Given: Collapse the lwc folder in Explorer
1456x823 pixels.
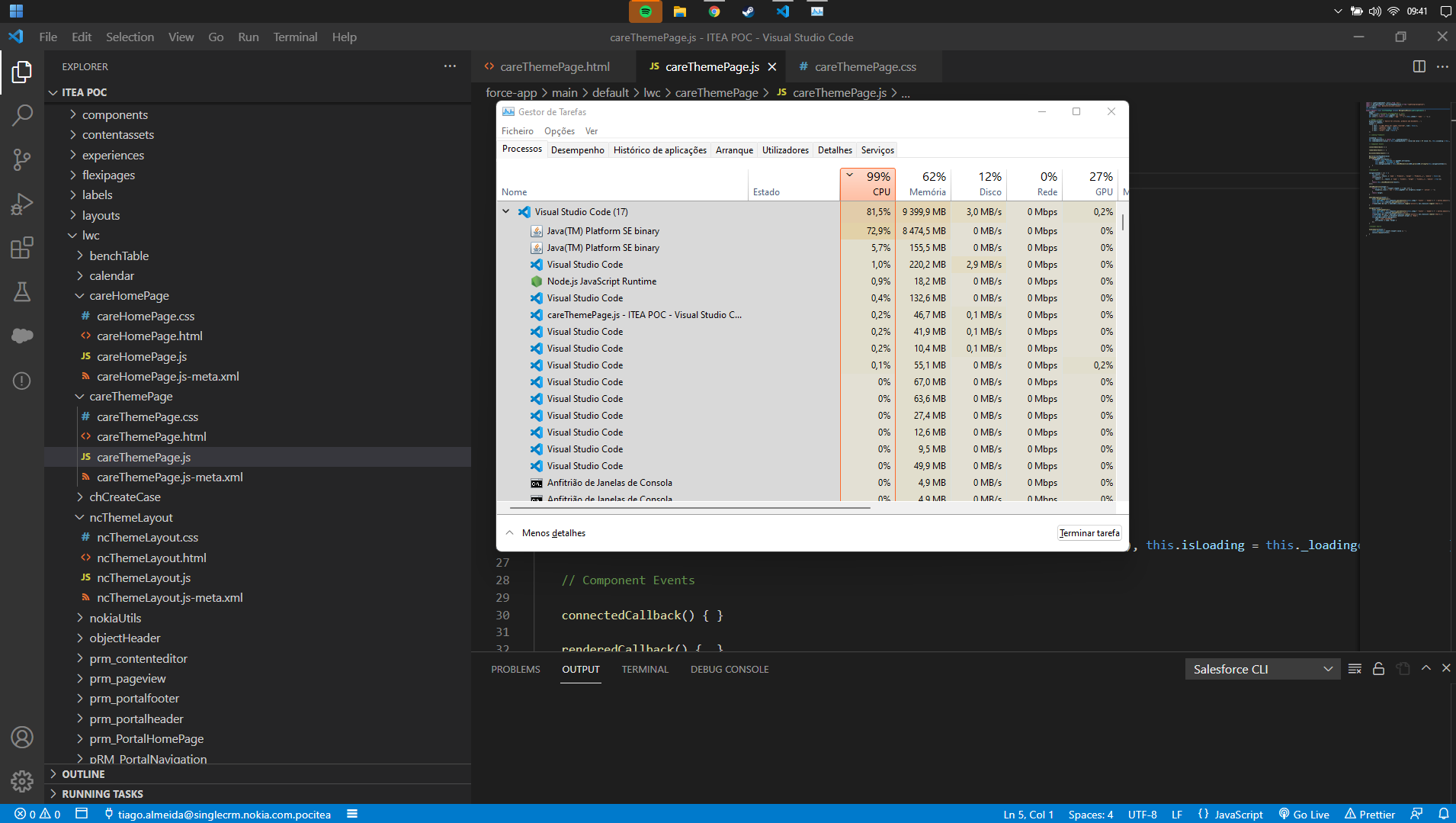Looking at the screenshot, I should click(x=72, y=235).
